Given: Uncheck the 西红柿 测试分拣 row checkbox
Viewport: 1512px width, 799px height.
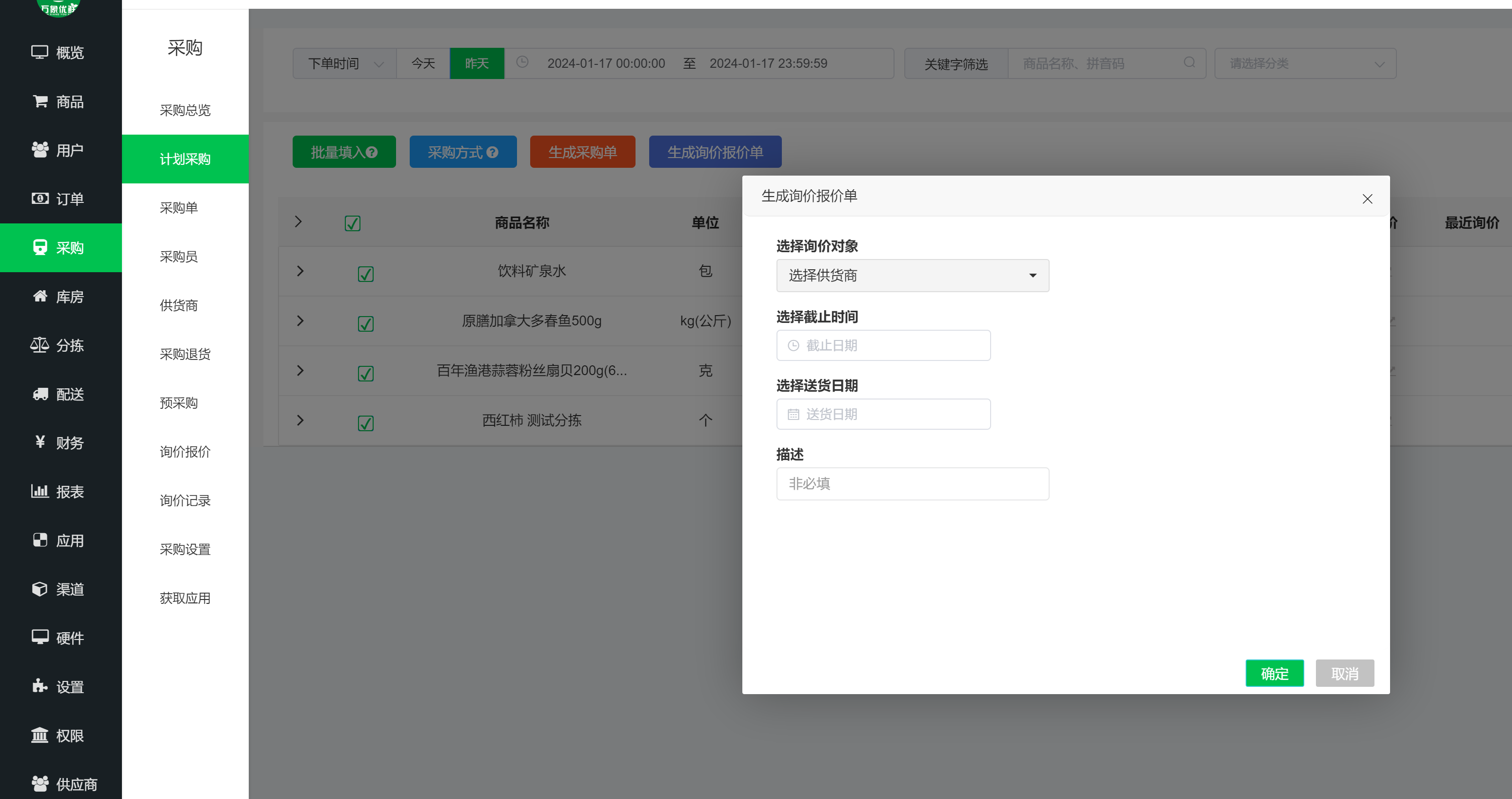Looking at the screenshot, I should tap(365, 423).
